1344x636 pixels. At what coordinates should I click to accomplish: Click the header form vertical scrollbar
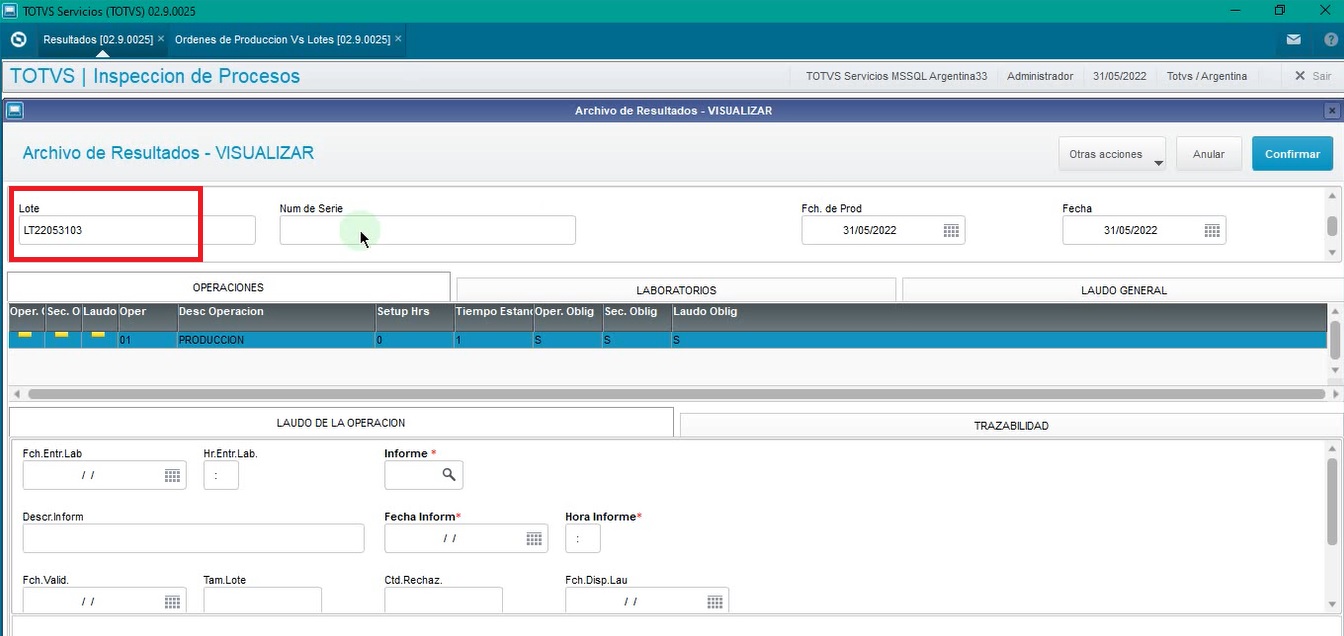point(1332,225)
